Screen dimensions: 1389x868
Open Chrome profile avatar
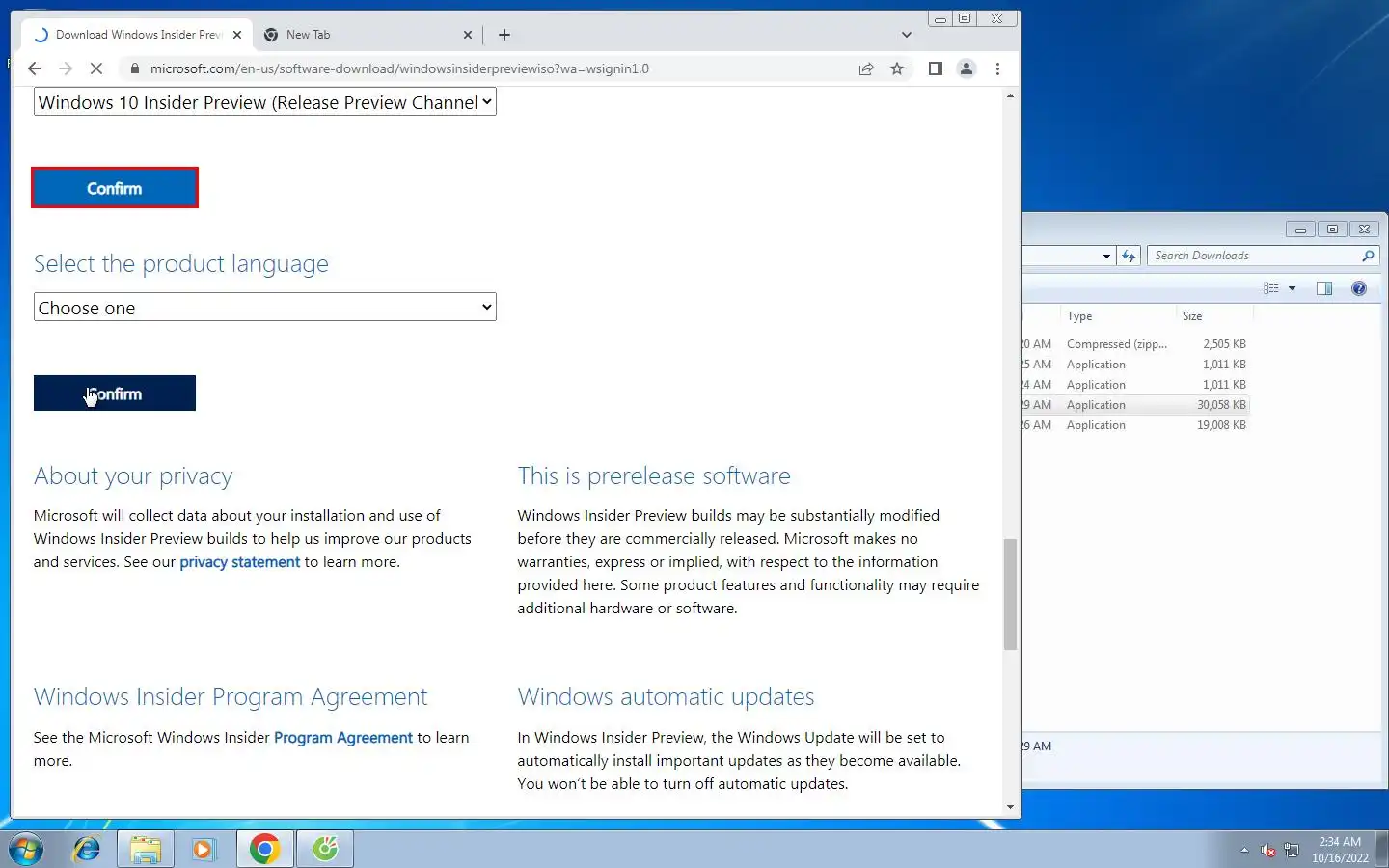pyautogui.click(x=966, y=68)
